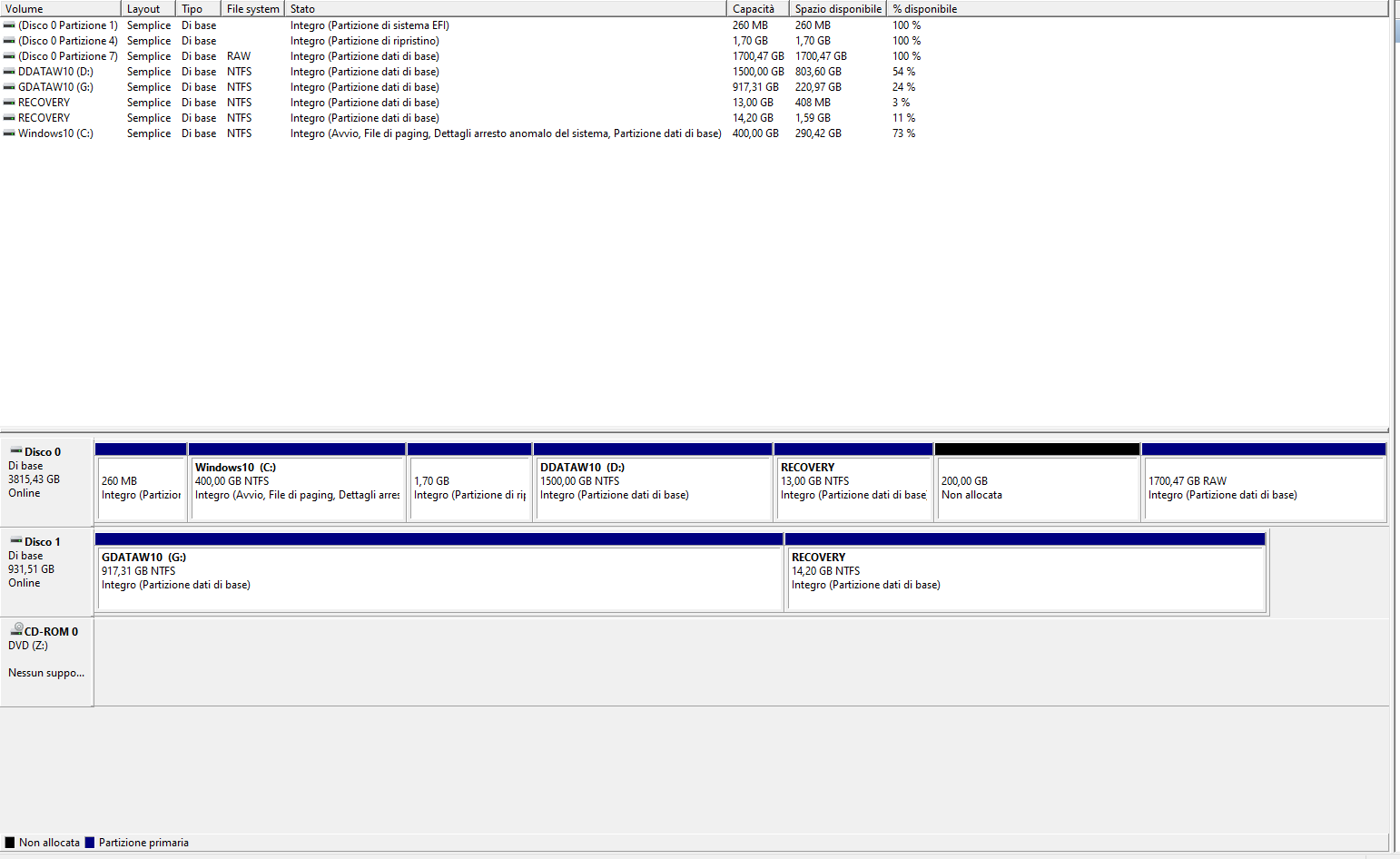
Task: Click the "931,51 GB" size under Disco 1
Action: pyautogui.click(x=32, y=569)
